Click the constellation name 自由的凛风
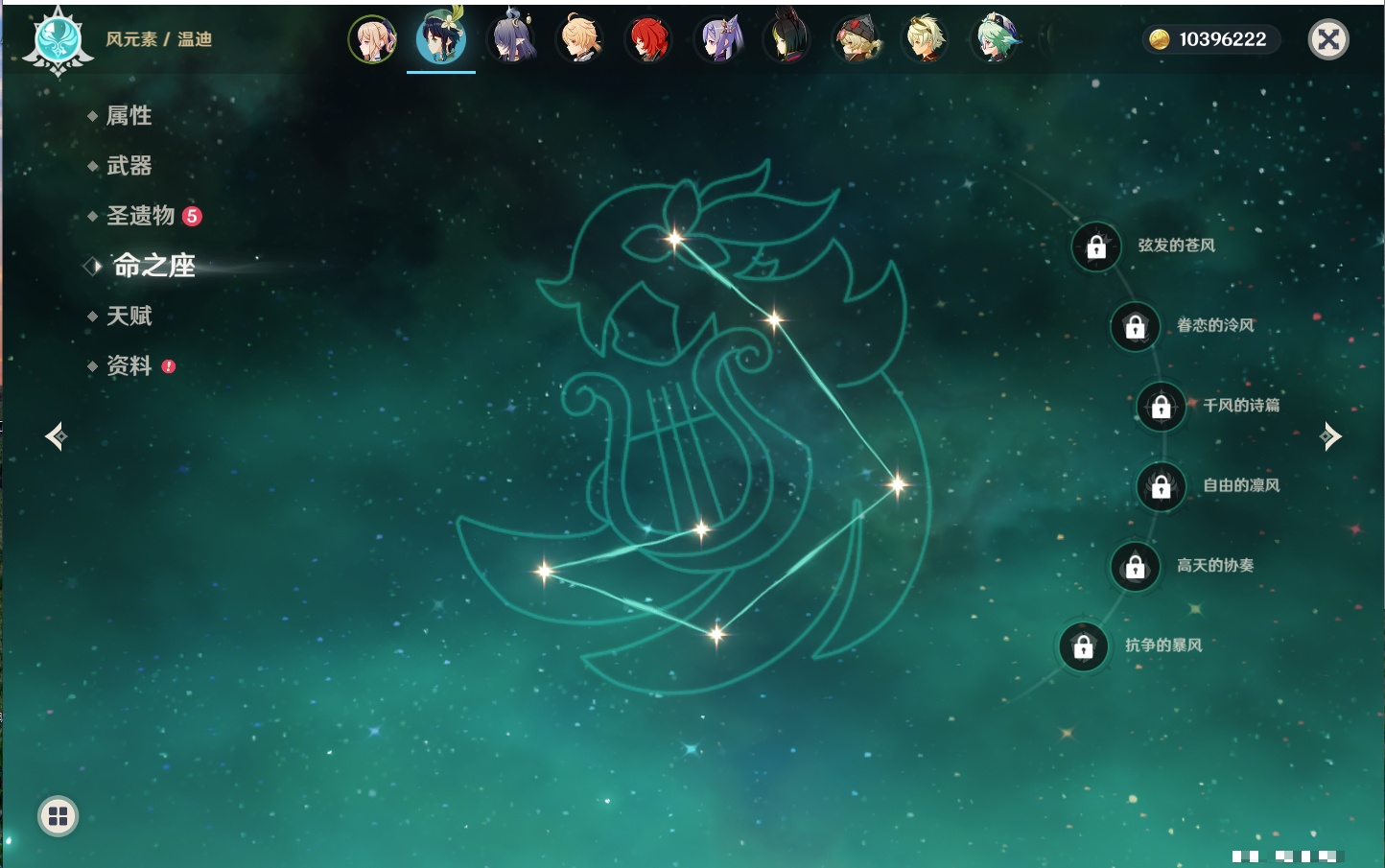Viewport: 1385px width, 868px height. click(x=1241, y=485)
